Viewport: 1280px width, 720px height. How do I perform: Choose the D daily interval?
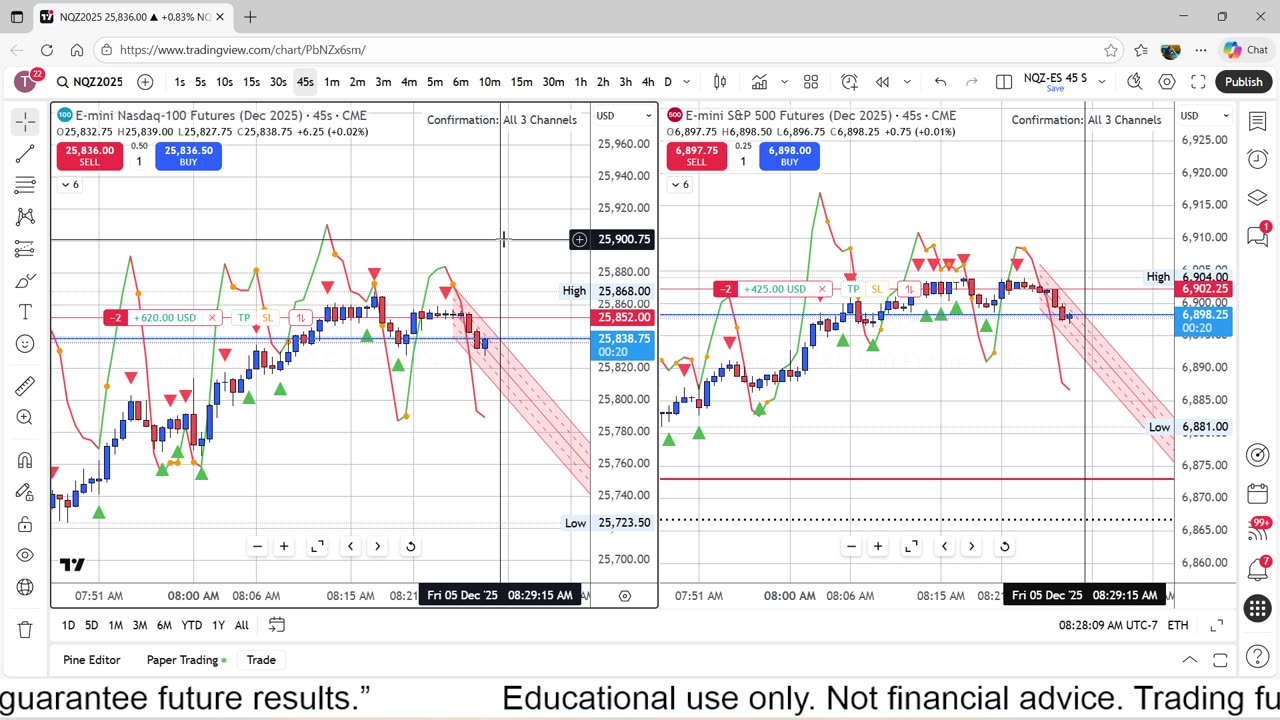pos(668,82)
